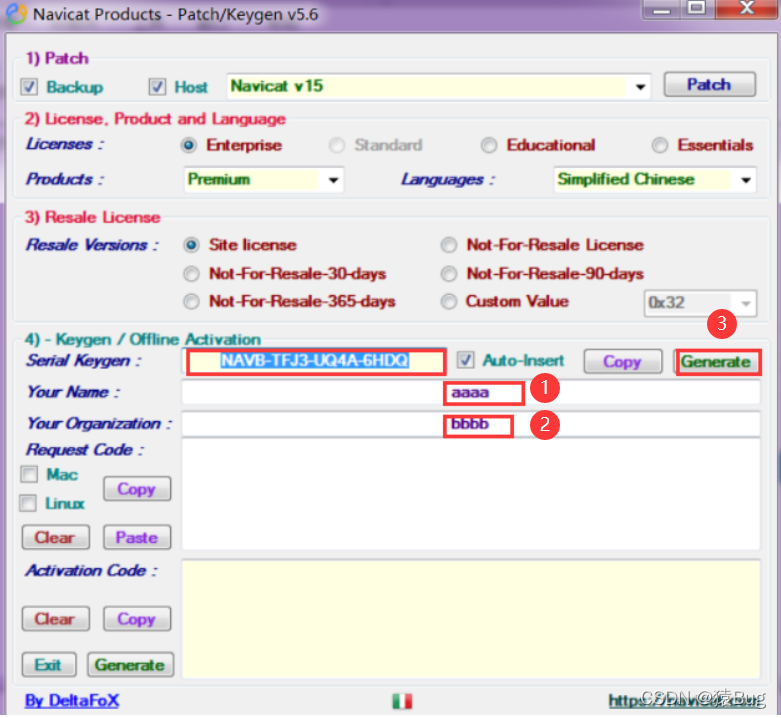Toggle the Host checkbox

coord(157,87)
